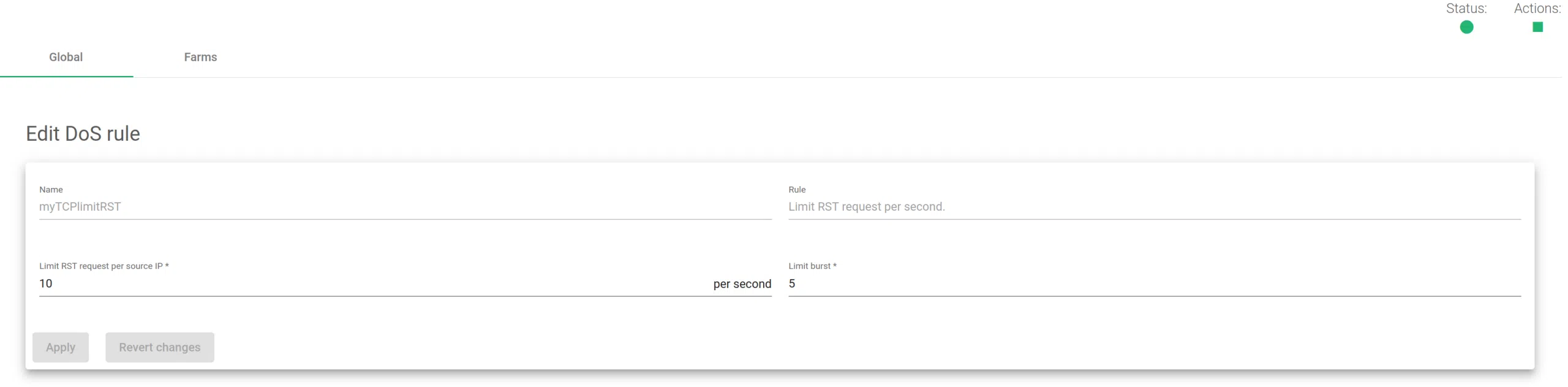This screenshot has width=1568, height=387.
Task: Click the 'Rule' field label
Action: [x=796, y=190]
